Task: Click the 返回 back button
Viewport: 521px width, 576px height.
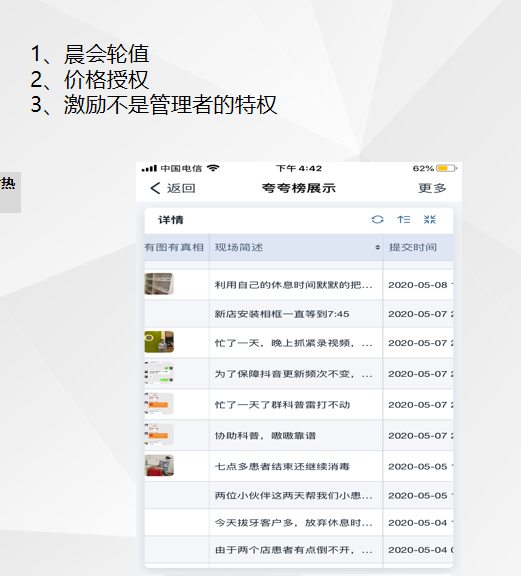Action: click(x=173, y=188)
